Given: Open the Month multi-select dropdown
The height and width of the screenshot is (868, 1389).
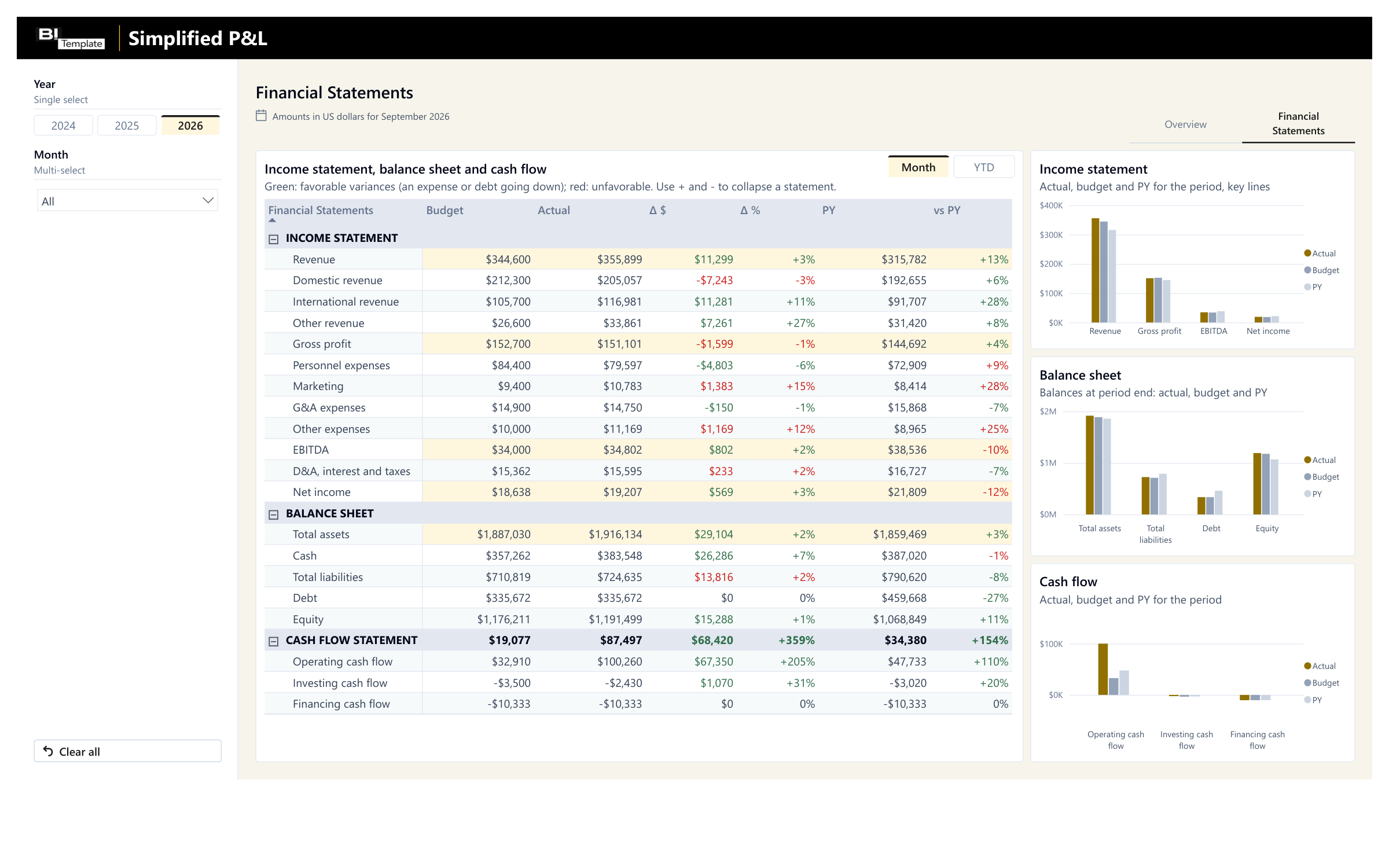Looking at the screenshot, I should click(x=127, y=201).
